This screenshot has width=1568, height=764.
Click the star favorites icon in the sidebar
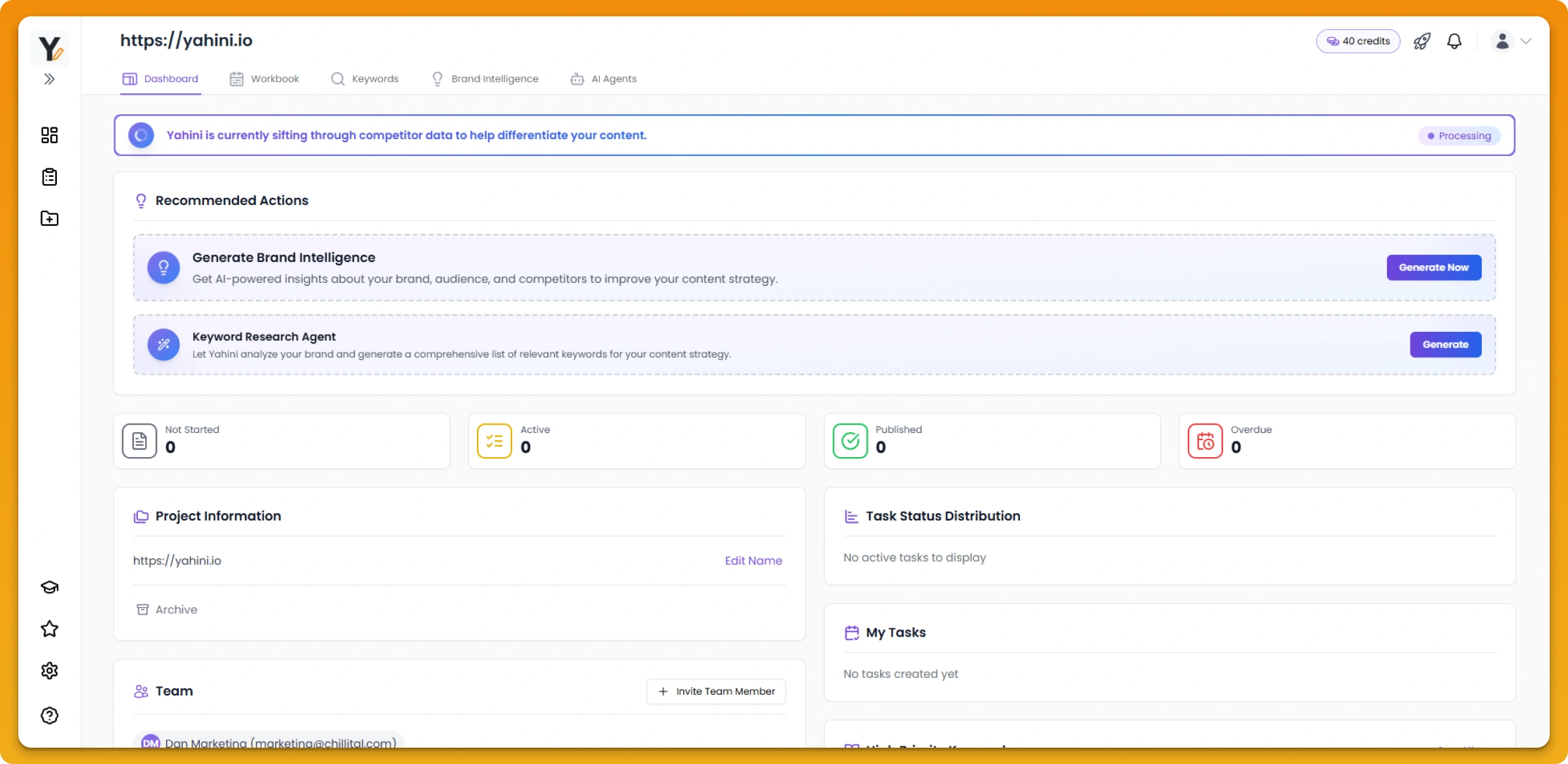(49, 629)
